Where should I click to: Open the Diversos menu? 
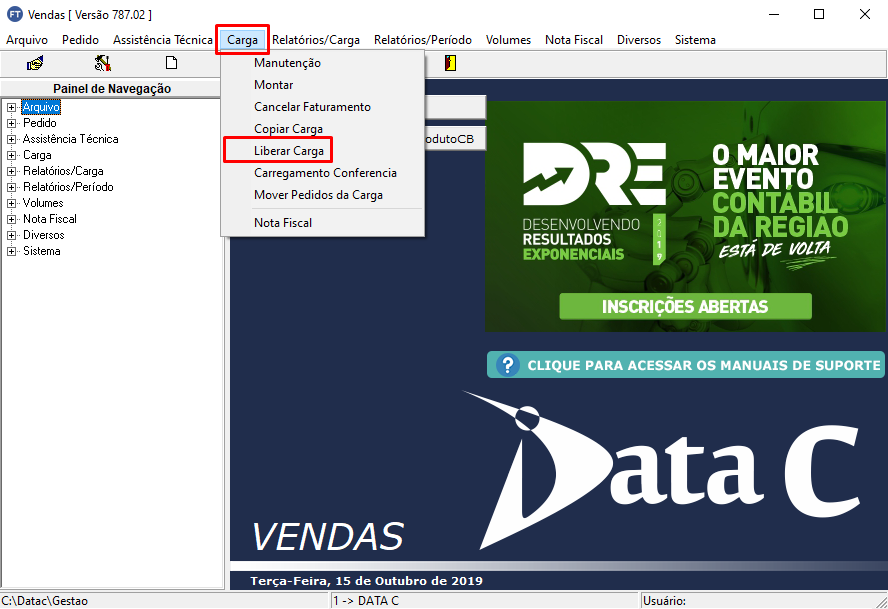coord(639,40)
